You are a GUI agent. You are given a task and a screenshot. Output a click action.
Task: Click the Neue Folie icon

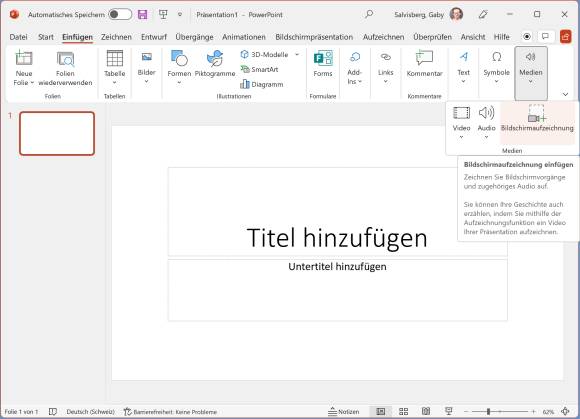pos(24,58)
